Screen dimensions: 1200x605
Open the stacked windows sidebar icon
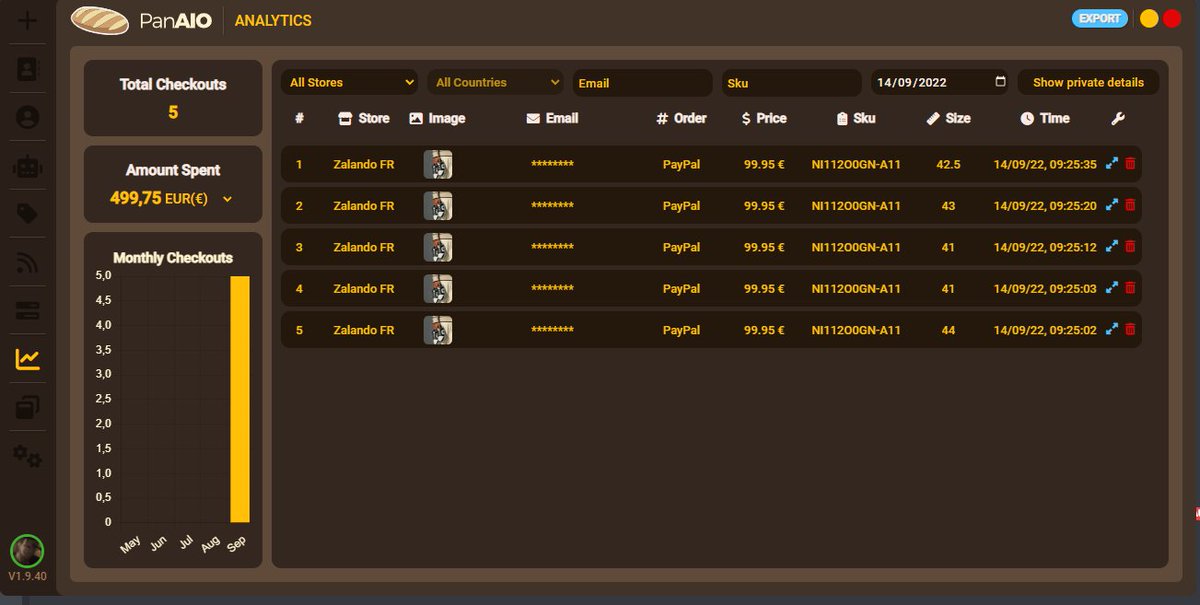pyautogui.click(x=28, y=407)
